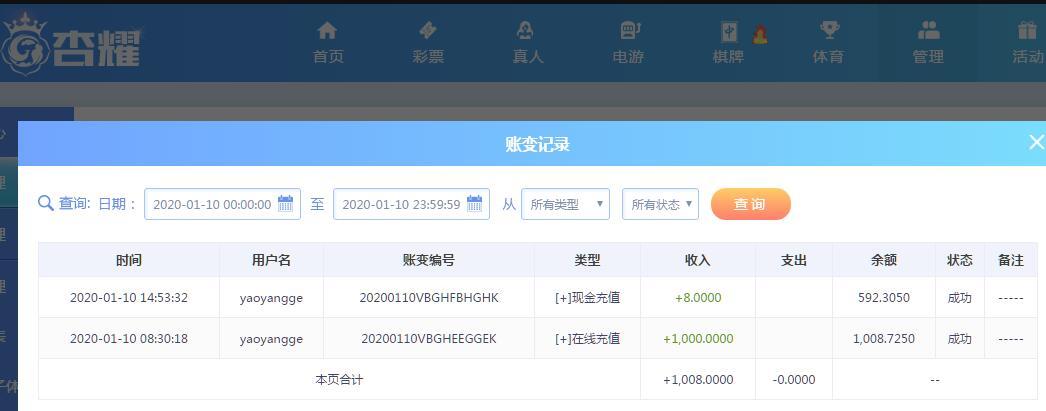1046x411 pixels.
Task: Click yaoyangge in the 08:30:18 row
Action: pyautogui.click(x=272, y=340)
